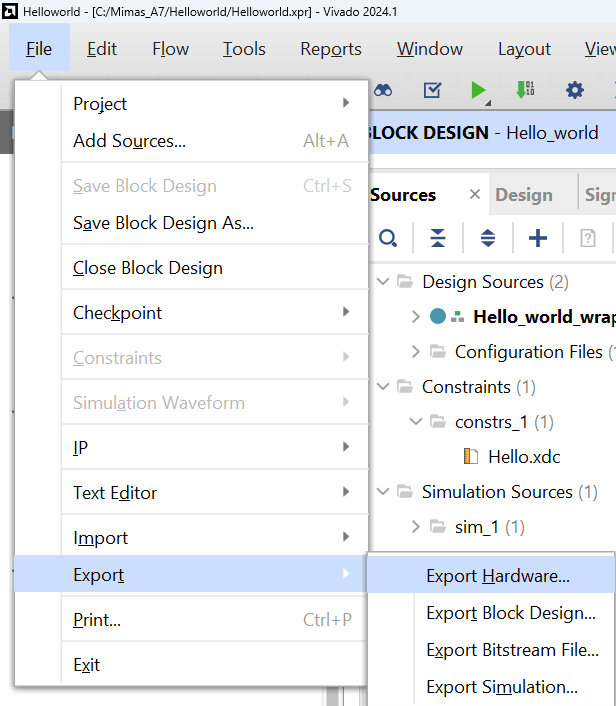Expand the sim_1 simulation folder
This screenshot has width=616, height=706.
tap(416, 527)
